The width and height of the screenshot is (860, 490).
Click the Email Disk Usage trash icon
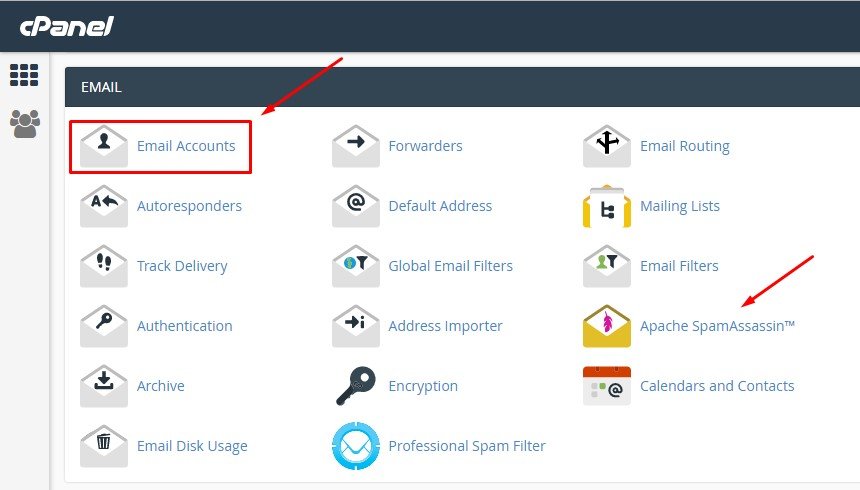(x=104, y=446)
